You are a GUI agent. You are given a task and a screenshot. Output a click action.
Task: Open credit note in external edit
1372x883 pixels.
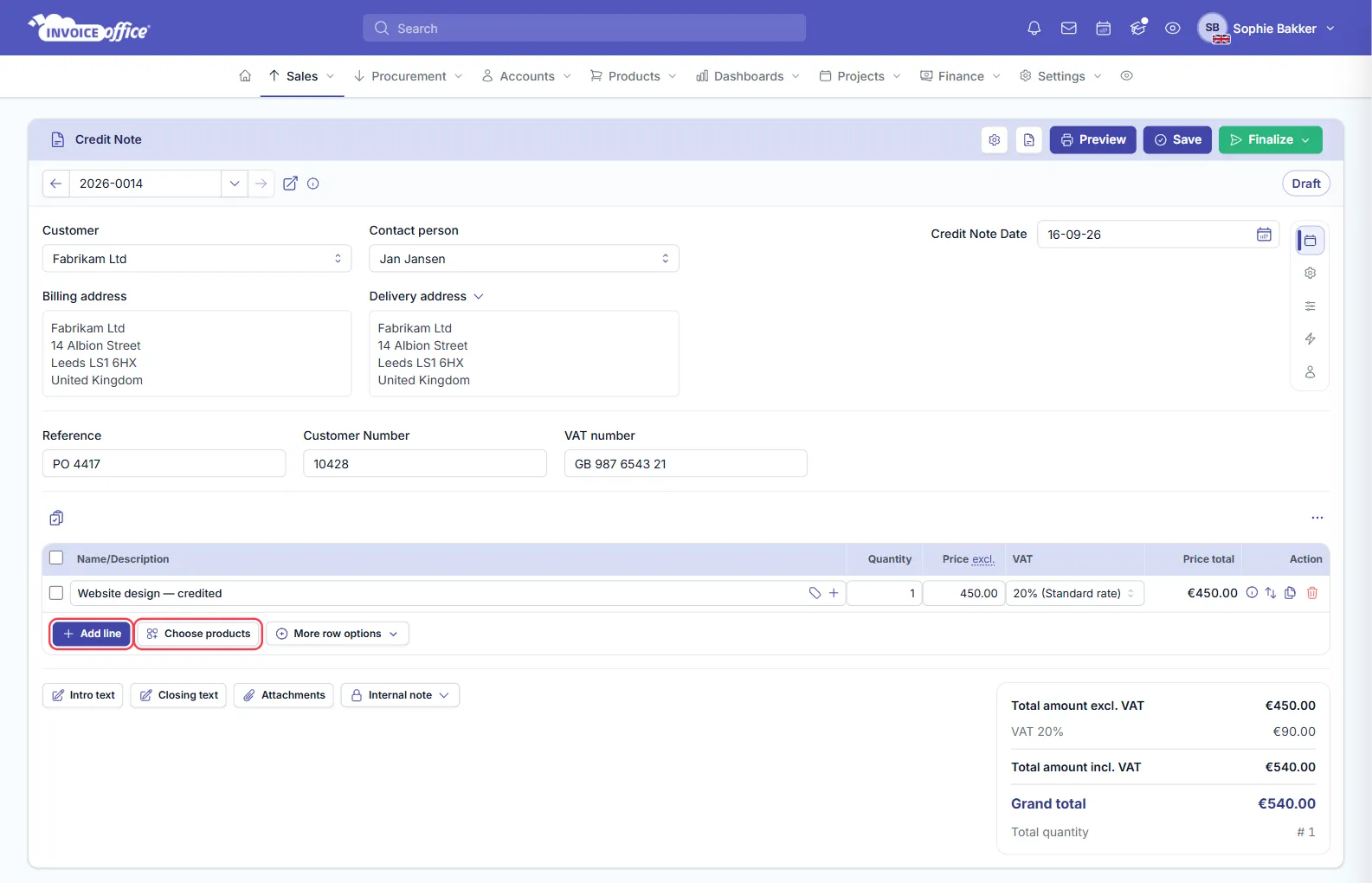(x=291, y=184)
